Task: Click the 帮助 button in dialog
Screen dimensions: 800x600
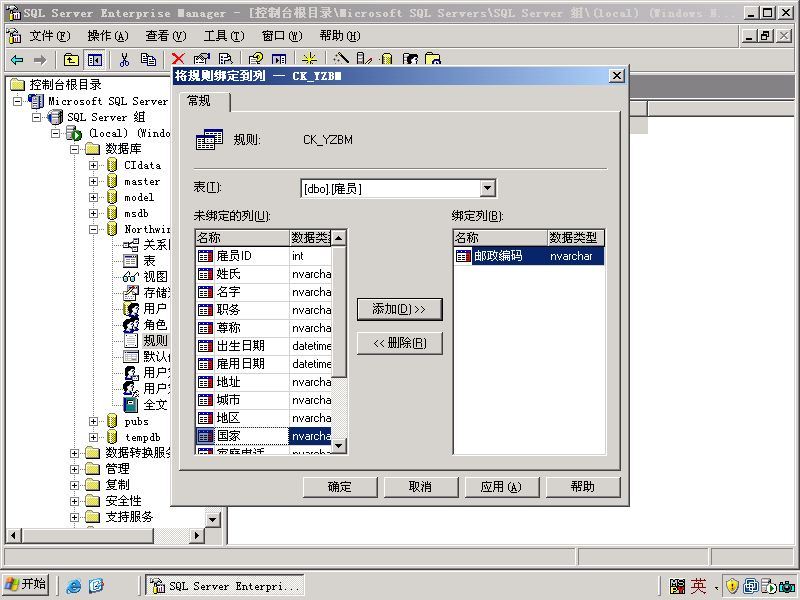Action: (583, 487)
